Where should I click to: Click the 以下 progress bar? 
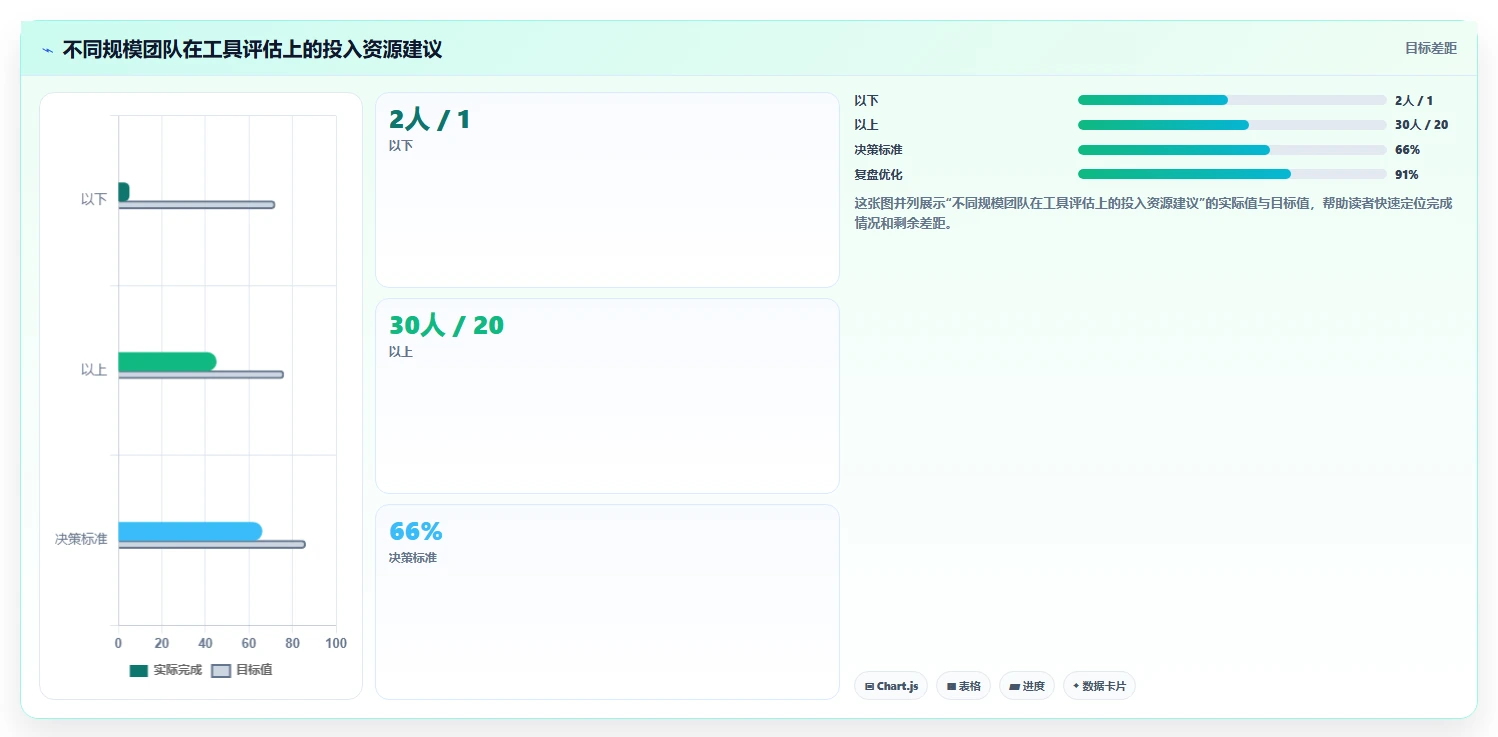point(1232,100)
